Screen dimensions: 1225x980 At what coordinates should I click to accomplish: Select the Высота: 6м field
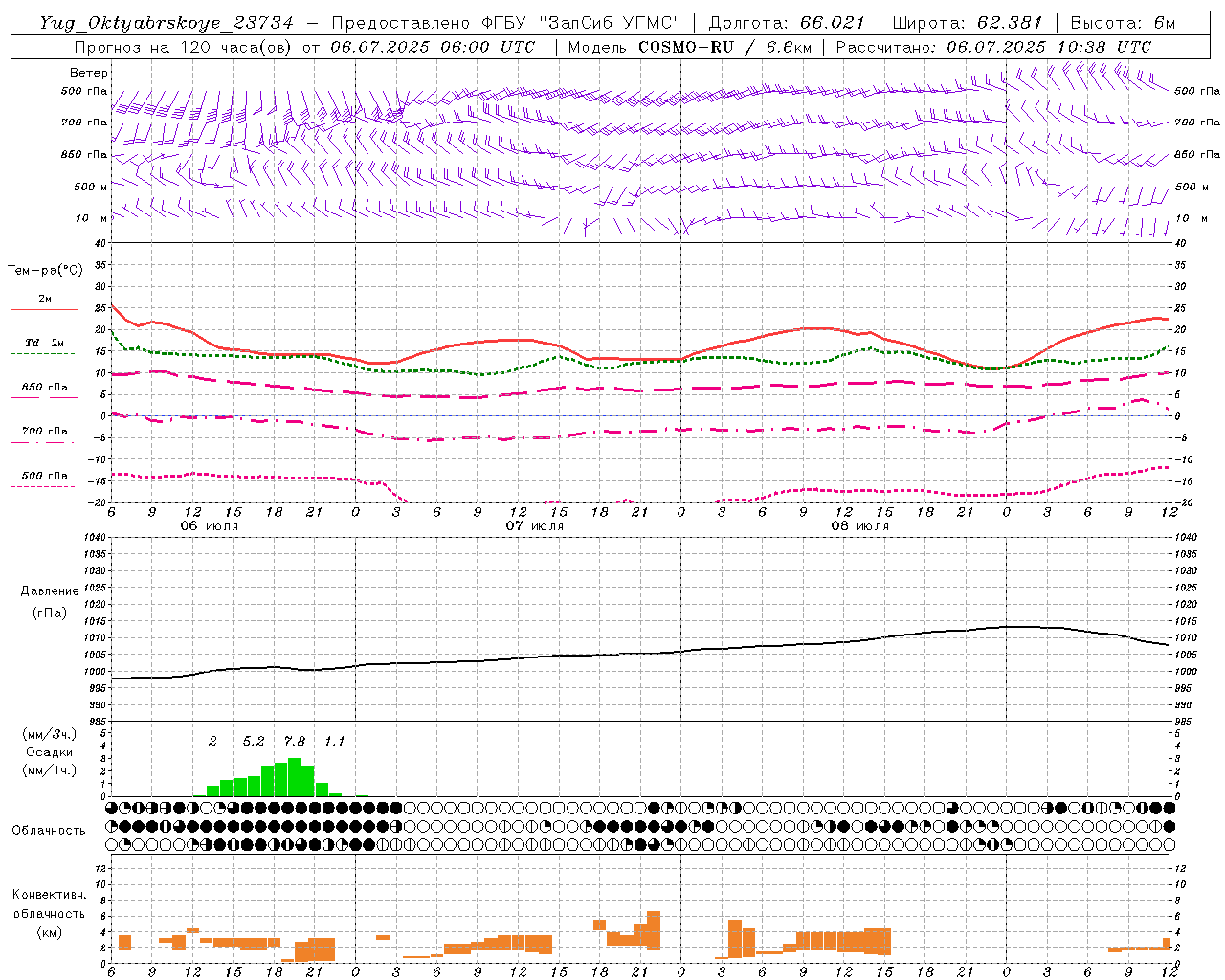click(x=1123, y=23)
